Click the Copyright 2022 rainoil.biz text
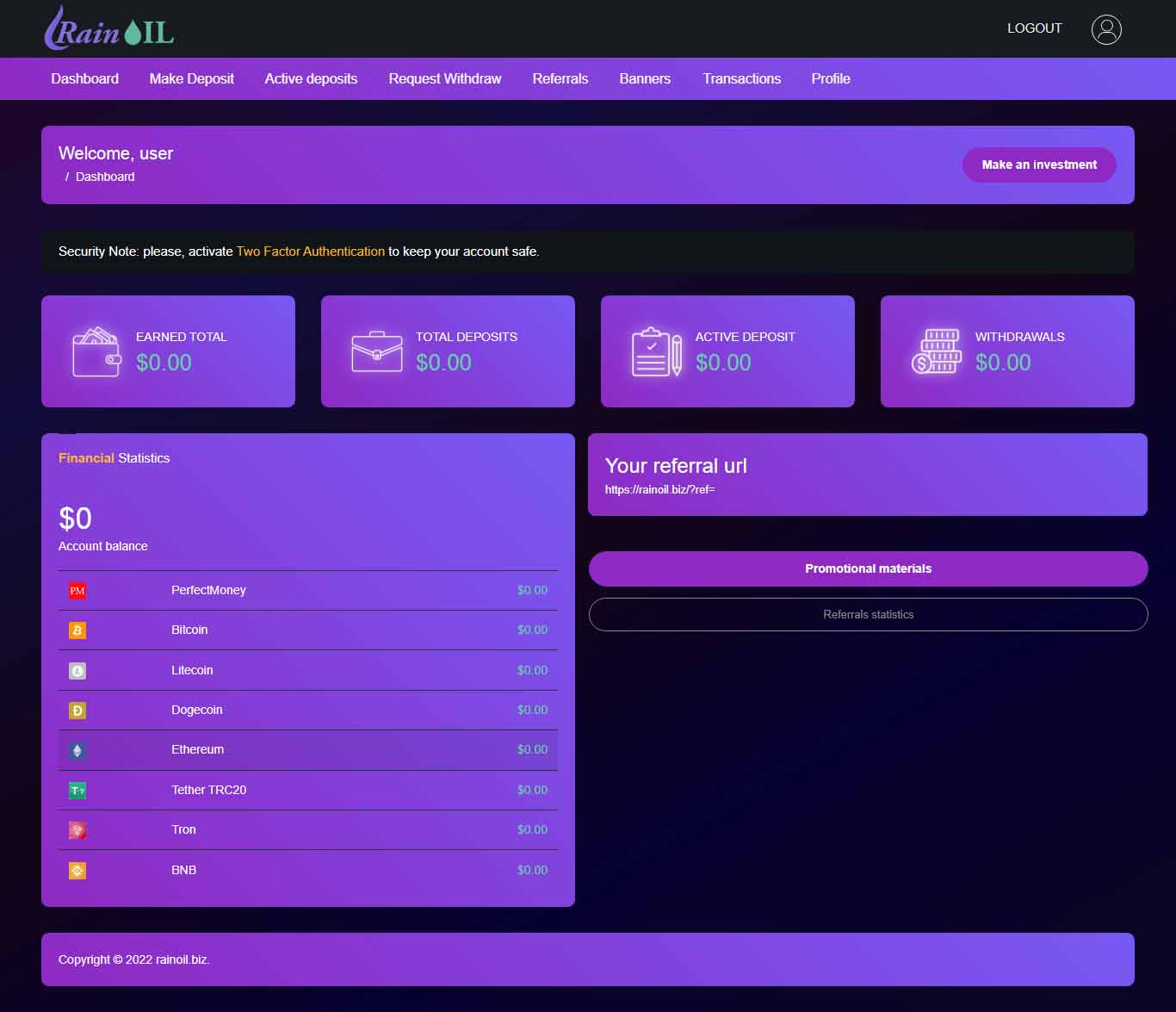 tap(133, 959)
